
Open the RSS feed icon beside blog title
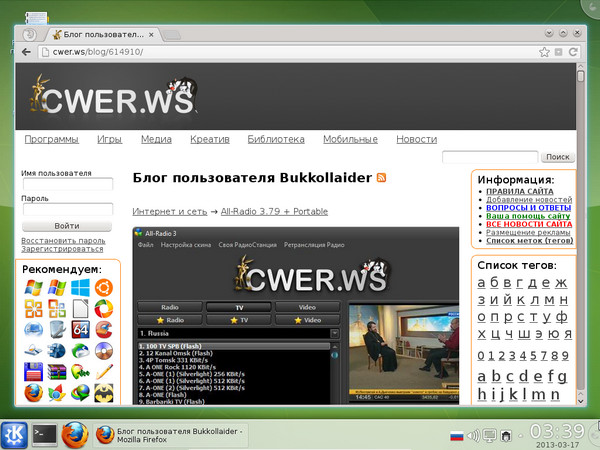[x=381, y=178]
